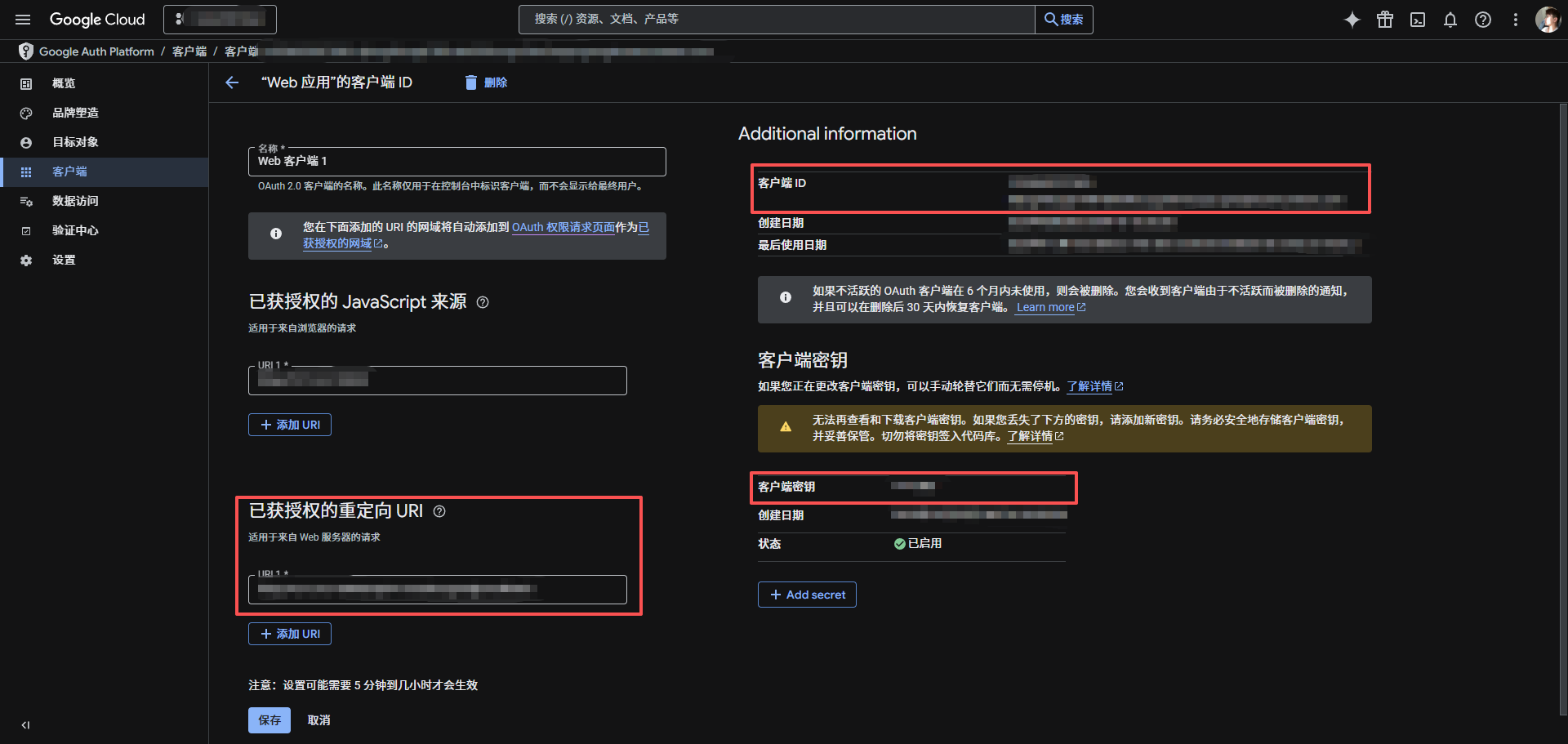The height and width of the screenshot is (744, 1568).
Task: Click help icon beside 重定向 URI heading
Action: click(x=439, y=511)
